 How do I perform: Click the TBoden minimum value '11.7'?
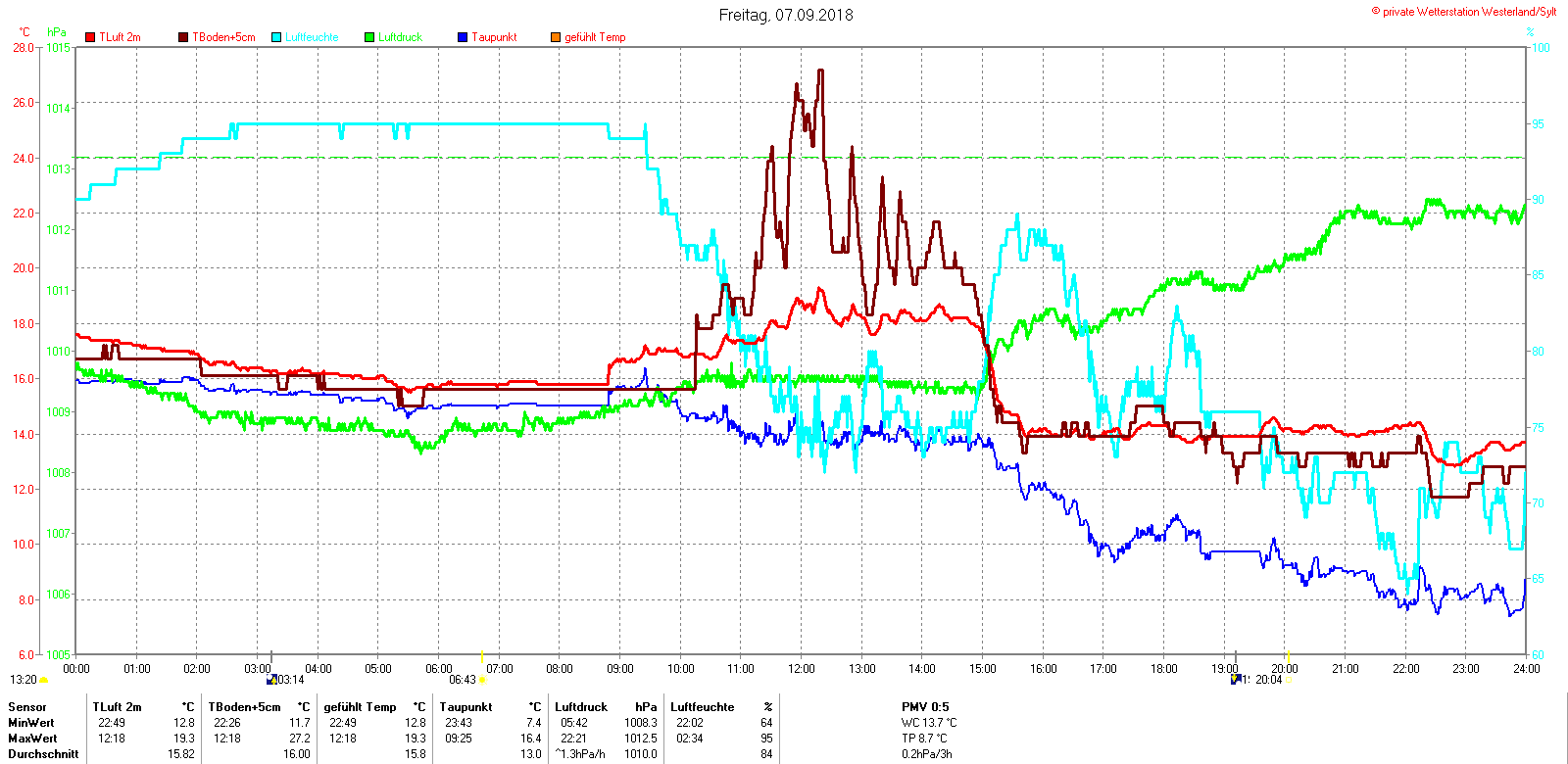pyautogui.click(x=300, y=723)
